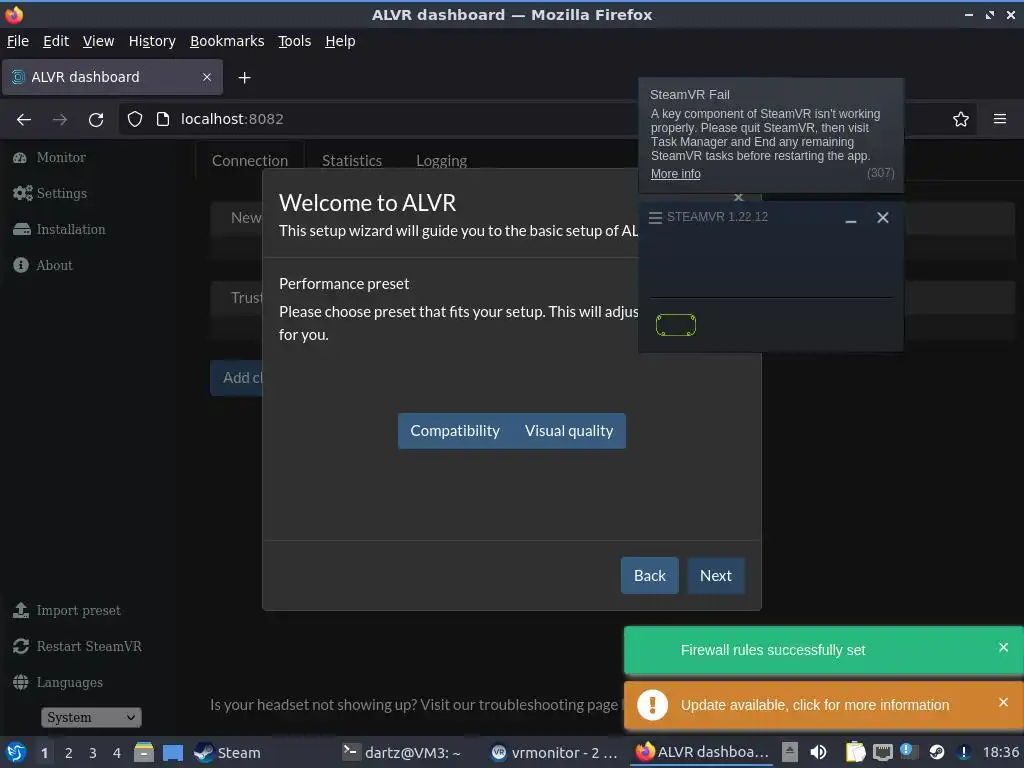This screenshot has height=768, width=1024.
Task: Select the Visual quality preset
Action: click(569, 431)
